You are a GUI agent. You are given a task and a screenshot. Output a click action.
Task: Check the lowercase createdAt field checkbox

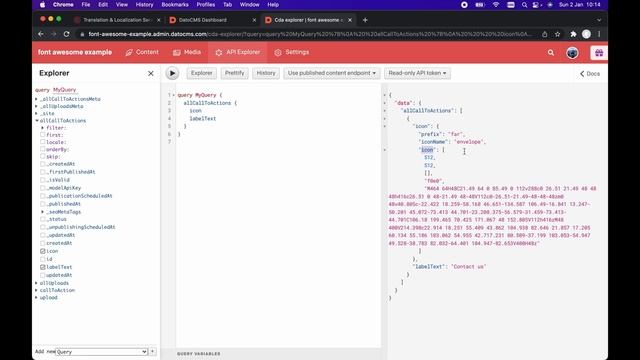(x=42, y=243)
